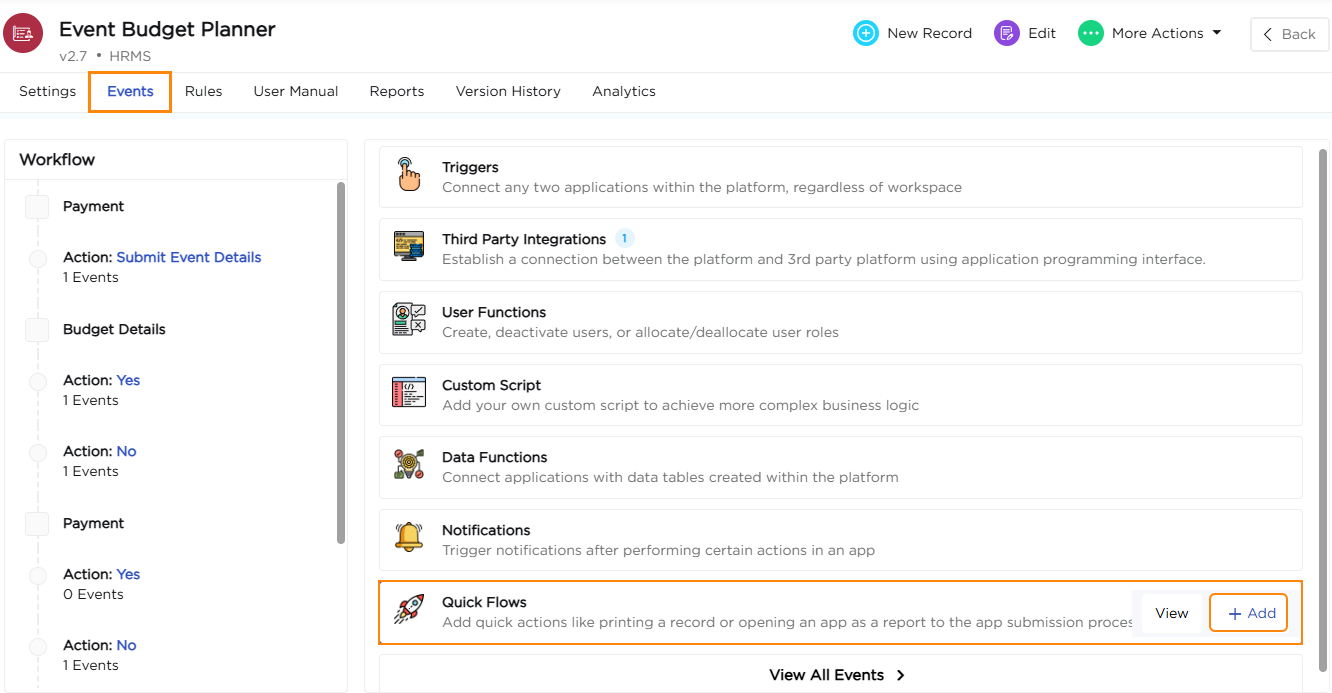The width and height of the screenshot is (1332, 693).
Task: Click the Data Functions icon
Action: coord(408,465)
